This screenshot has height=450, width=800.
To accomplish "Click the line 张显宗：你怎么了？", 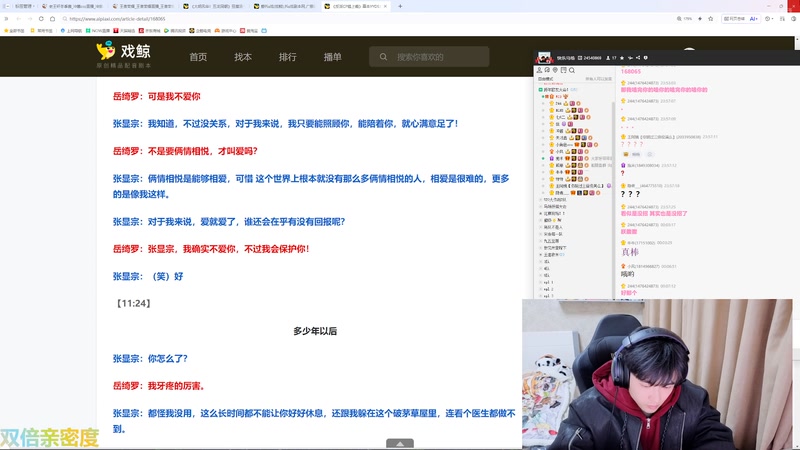I will [150, 359].
